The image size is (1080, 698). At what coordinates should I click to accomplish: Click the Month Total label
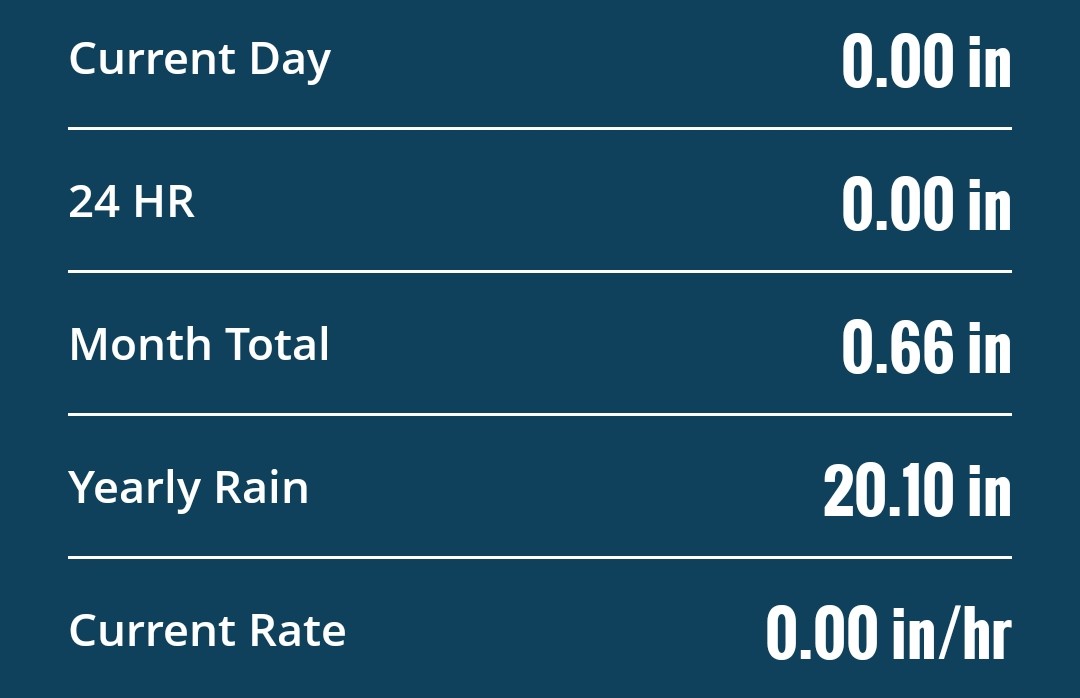click(199, 344)
